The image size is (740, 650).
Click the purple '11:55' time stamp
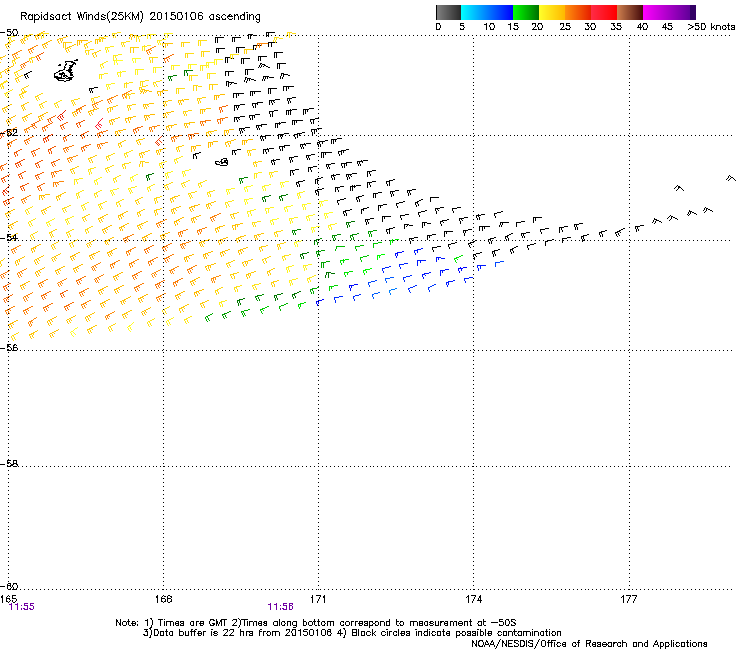(x=22, y=607)
